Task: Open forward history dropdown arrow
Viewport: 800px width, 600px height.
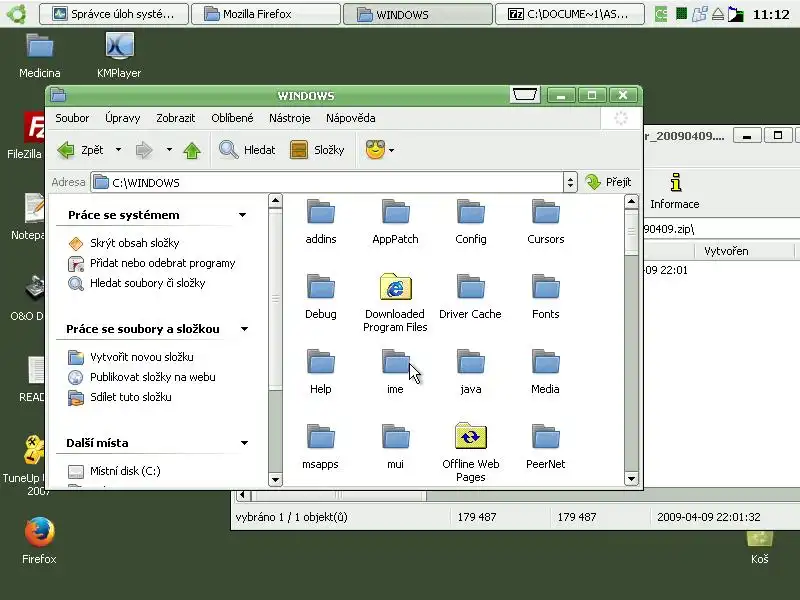Action: pyautogui.click(x=169, y=150)
